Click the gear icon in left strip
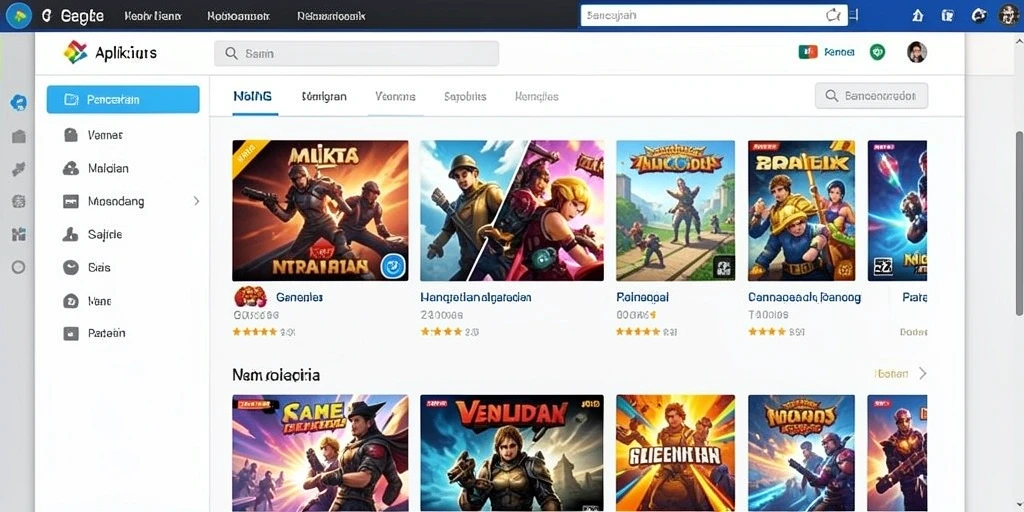This screenshot has height=512, width=1024. coord(19,201)
